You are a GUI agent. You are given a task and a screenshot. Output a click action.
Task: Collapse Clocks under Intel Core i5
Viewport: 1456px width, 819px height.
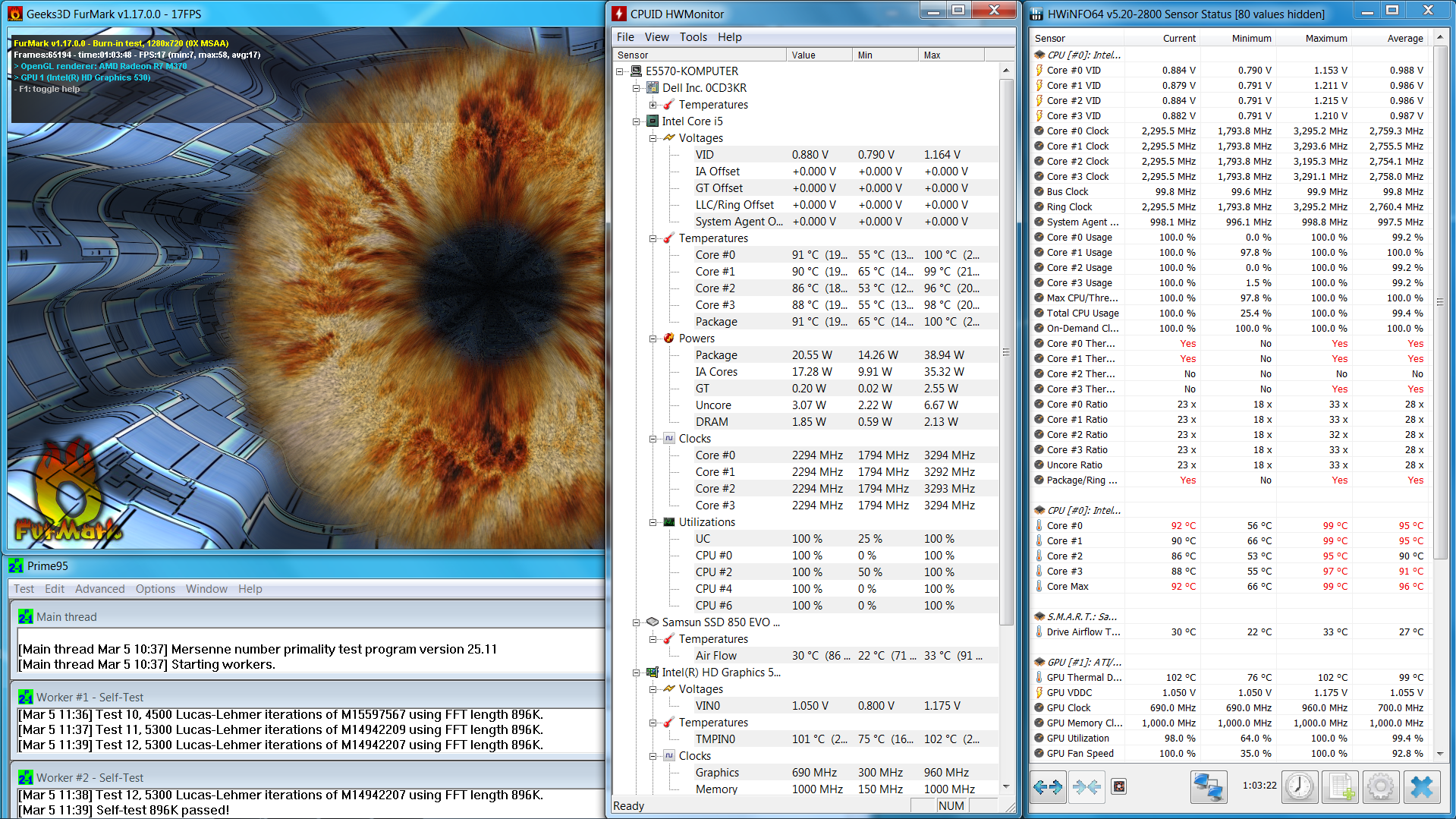(x=653, y=439)
